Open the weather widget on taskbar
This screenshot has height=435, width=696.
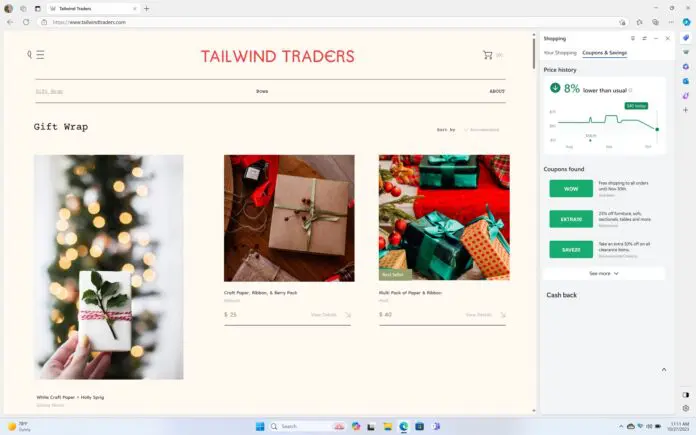click(19, 427)
